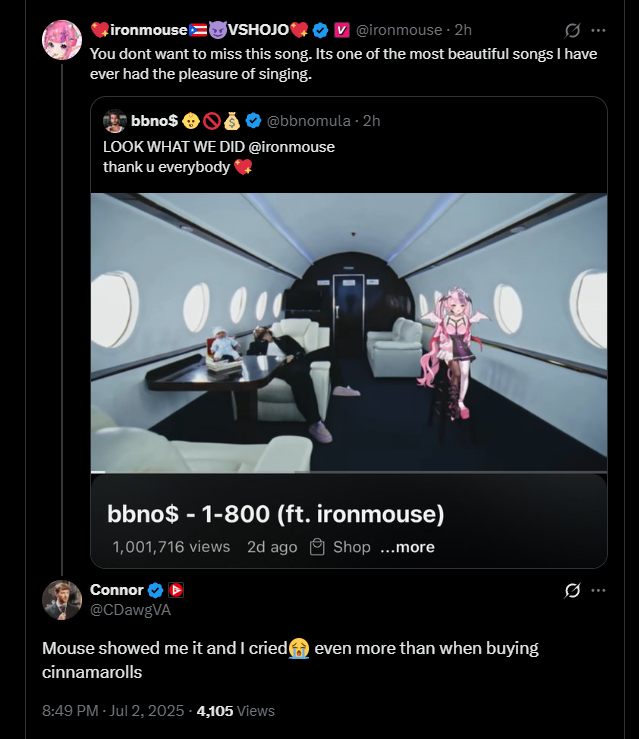This screenshot has width=639, height=739.
Task: Click ironmouse's pink-haired profile avatar
Action: [62, 40]
